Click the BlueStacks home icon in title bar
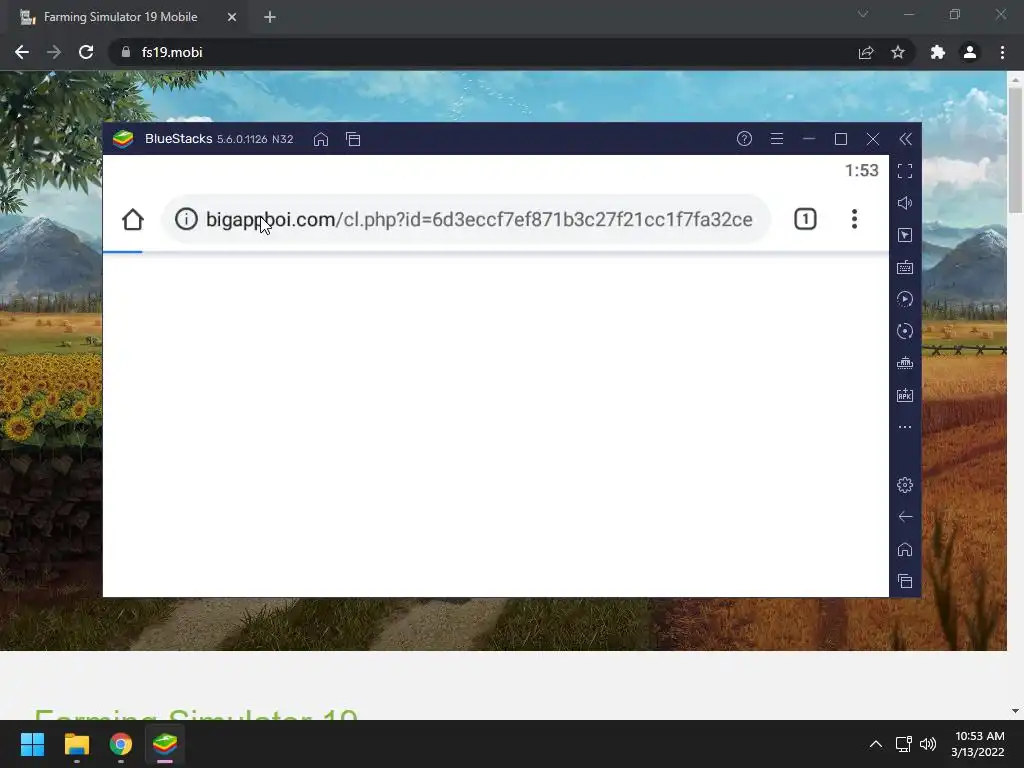Viewport: 1024px width, 768px height. [x=321, y=139]
